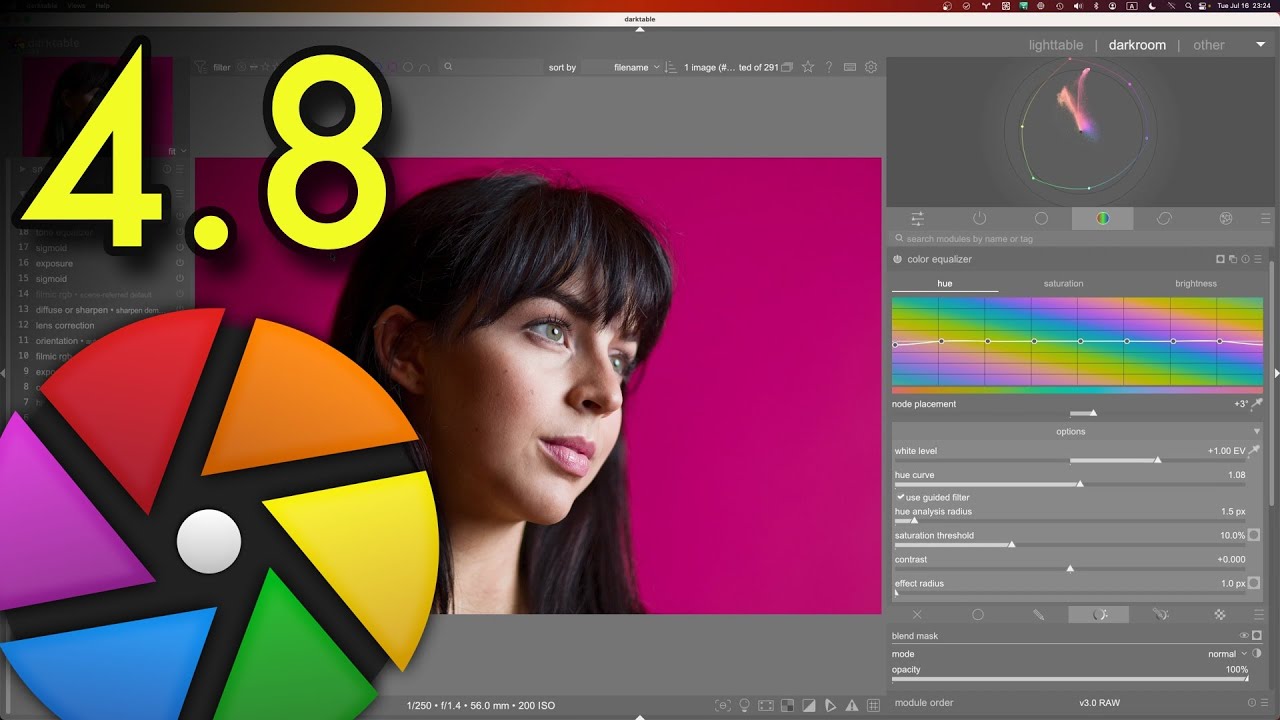Turn off blending with X icon
This screenshot has height=720, width=1280.
tap(917, 615)
